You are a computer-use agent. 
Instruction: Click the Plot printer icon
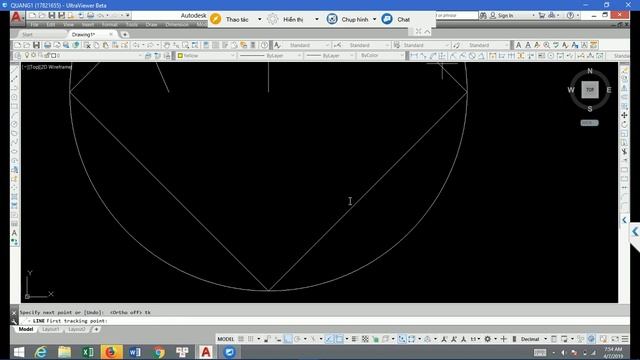click(47, 45)
